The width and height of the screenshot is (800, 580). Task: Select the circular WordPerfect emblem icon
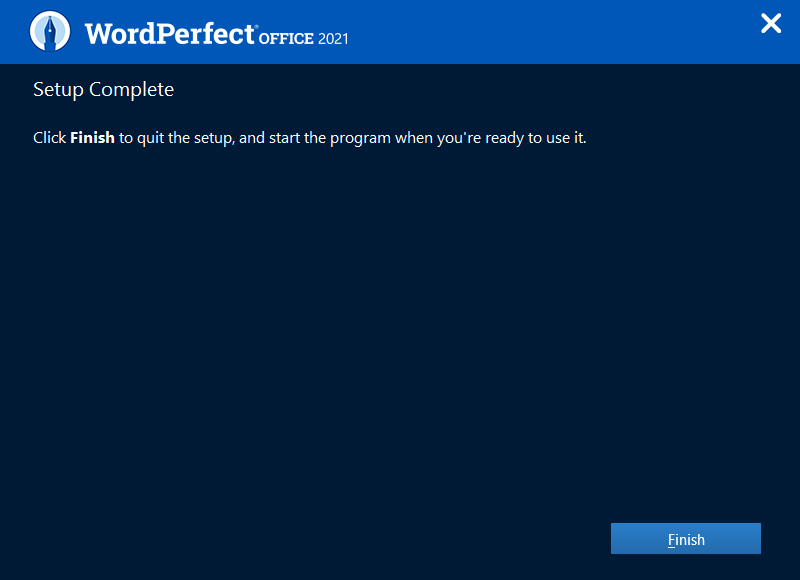point(50,31)
